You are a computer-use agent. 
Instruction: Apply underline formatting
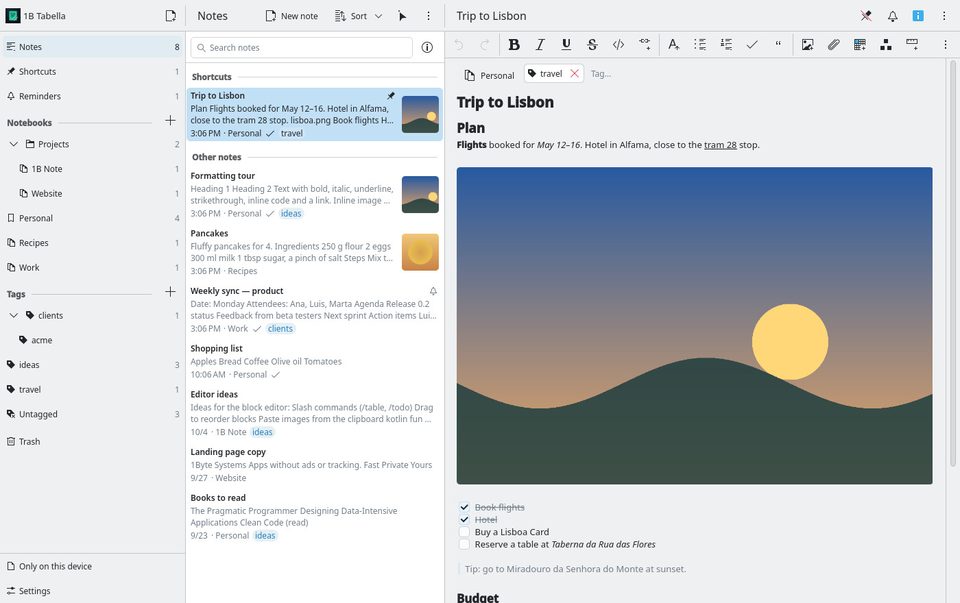point(566,45)
